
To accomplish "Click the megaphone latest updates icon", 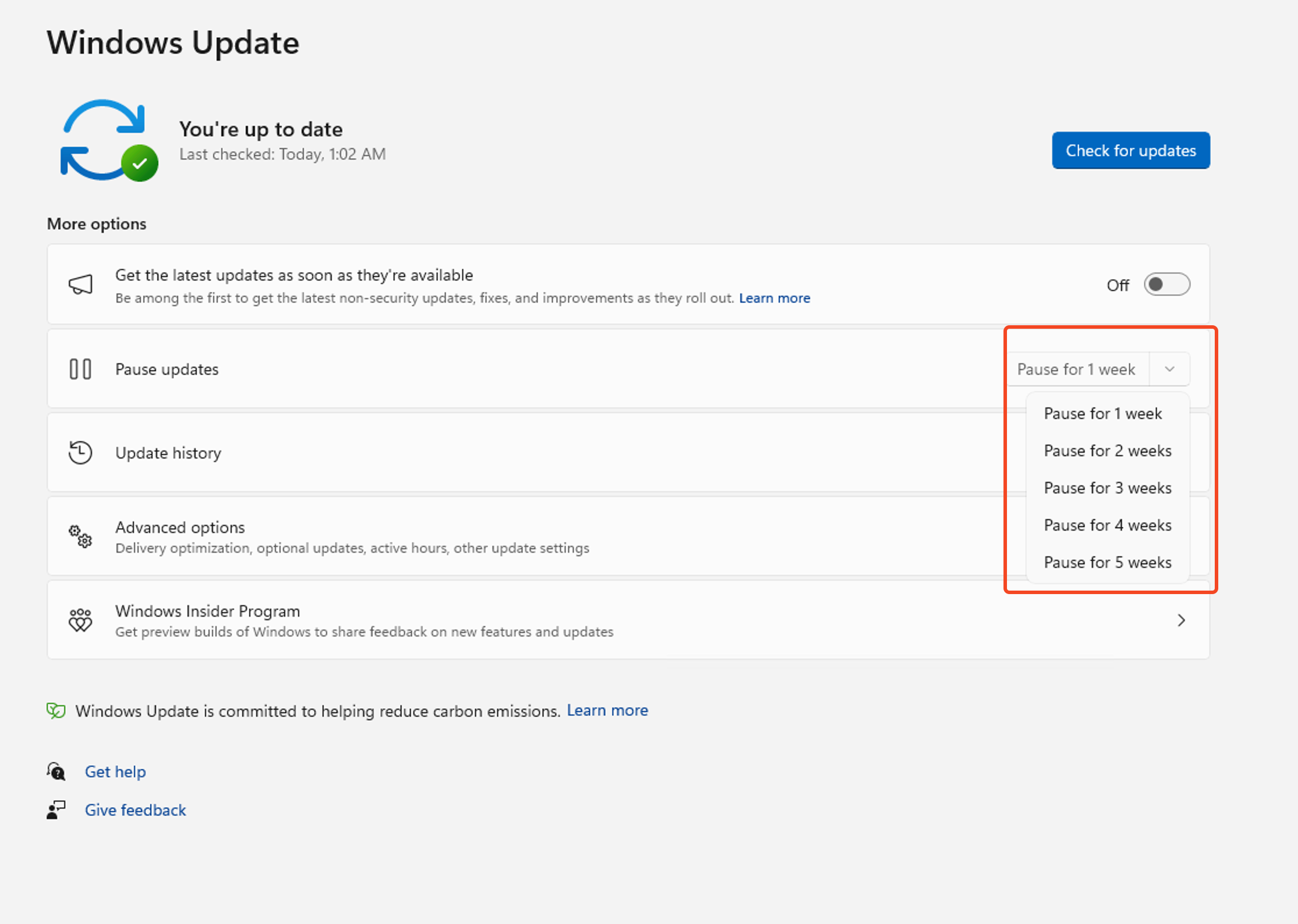I will click(x=80, y=285).
